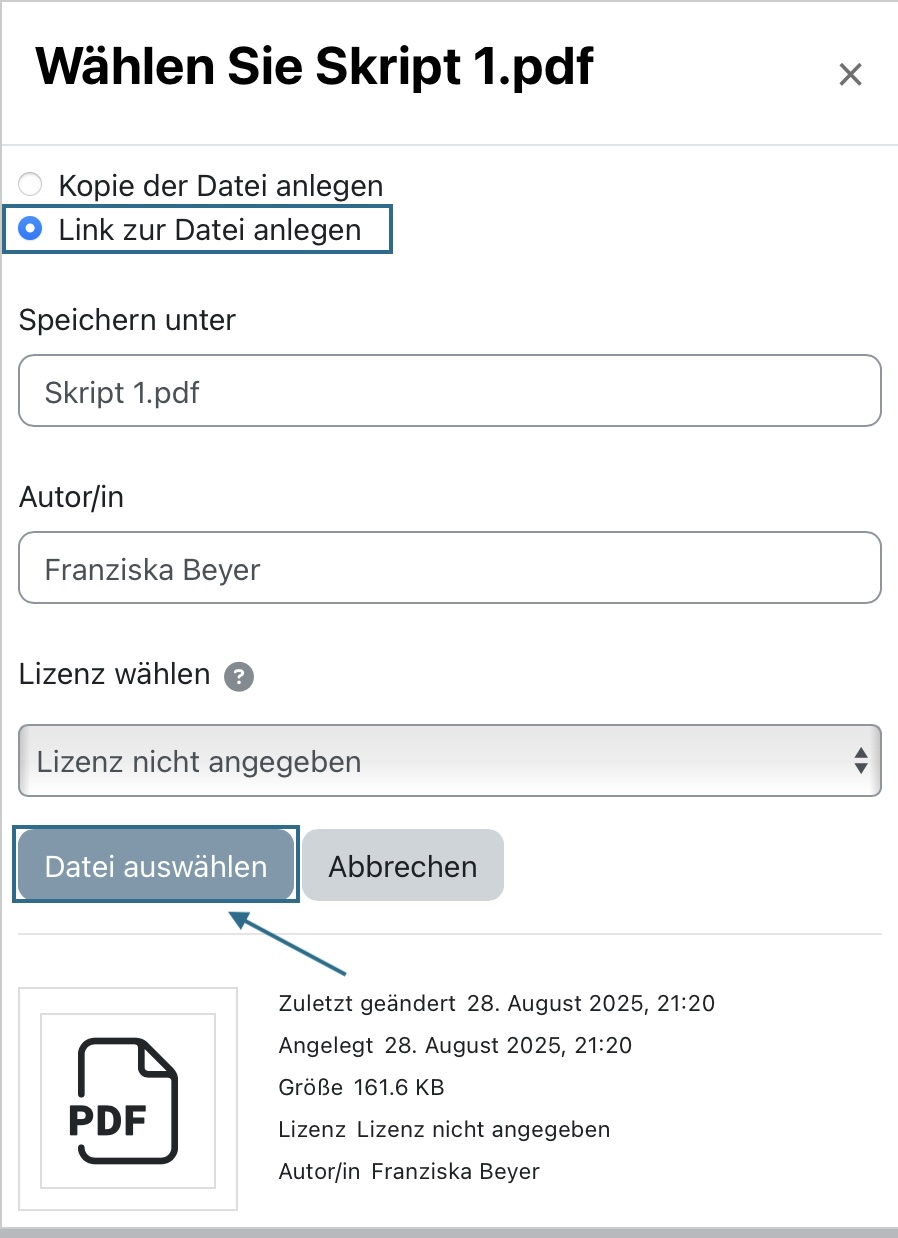Click the Kopie der Datei anlegen label text
Screen dimensions: 898x1238
pyautogui.click(x=221, y=185)
